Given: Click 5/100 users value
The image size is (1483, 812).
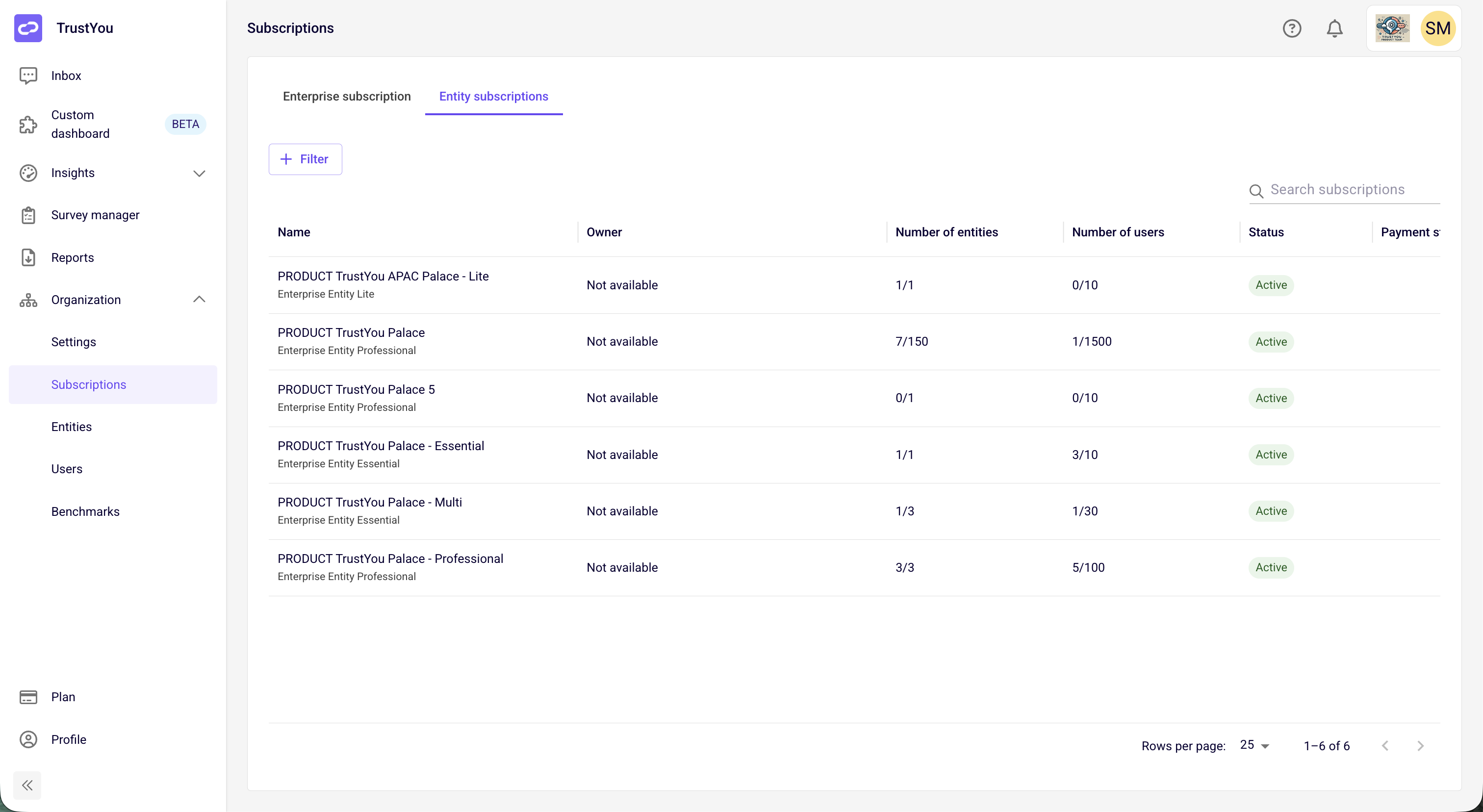Looking at the screenshot, I should [x=1088, y=567].
